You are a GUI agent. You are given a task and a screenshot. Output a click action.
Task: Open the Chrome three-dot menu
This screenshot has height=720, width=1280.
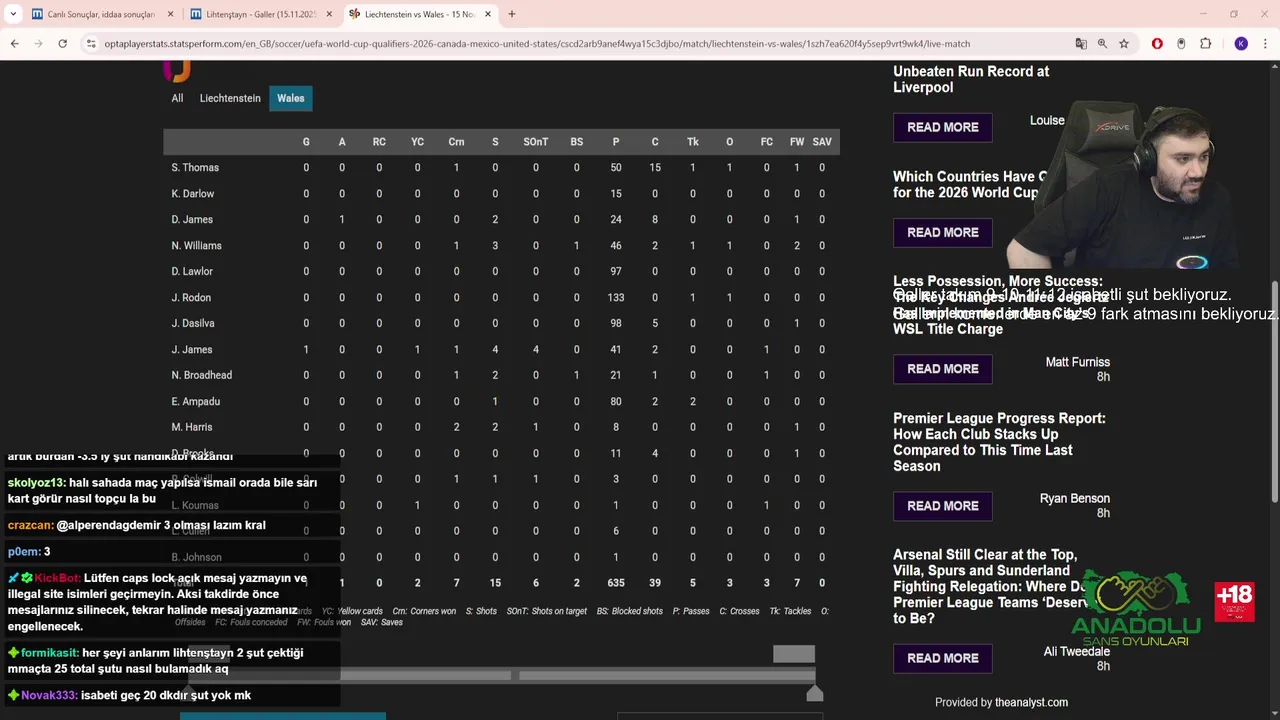click(x=1265, y=44)
